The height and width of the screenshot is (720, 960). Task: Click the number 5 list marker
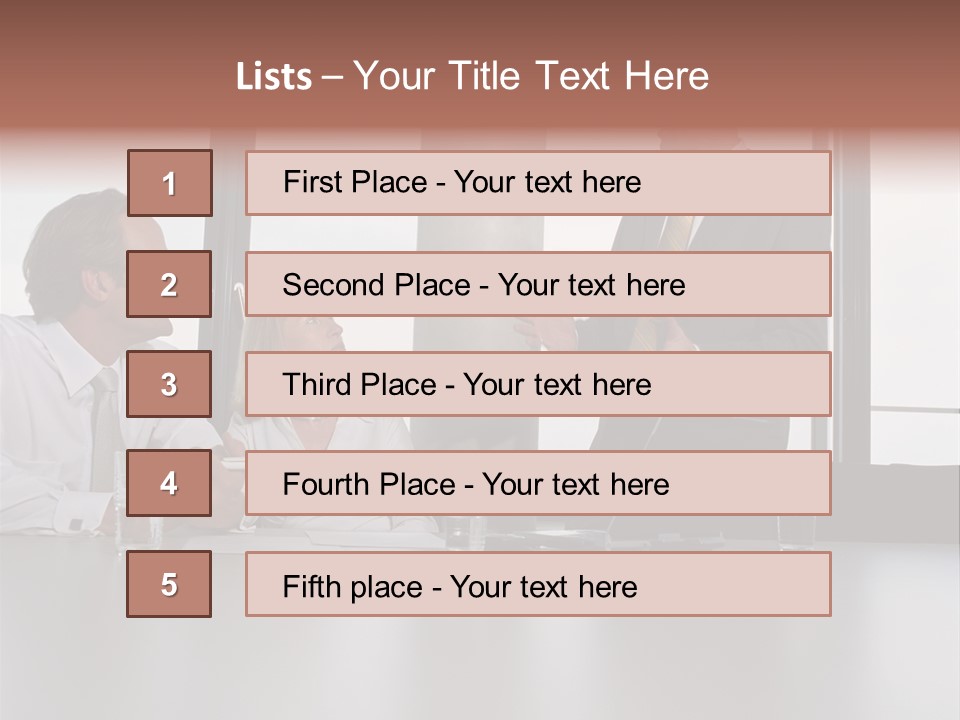tap(169, 584)
